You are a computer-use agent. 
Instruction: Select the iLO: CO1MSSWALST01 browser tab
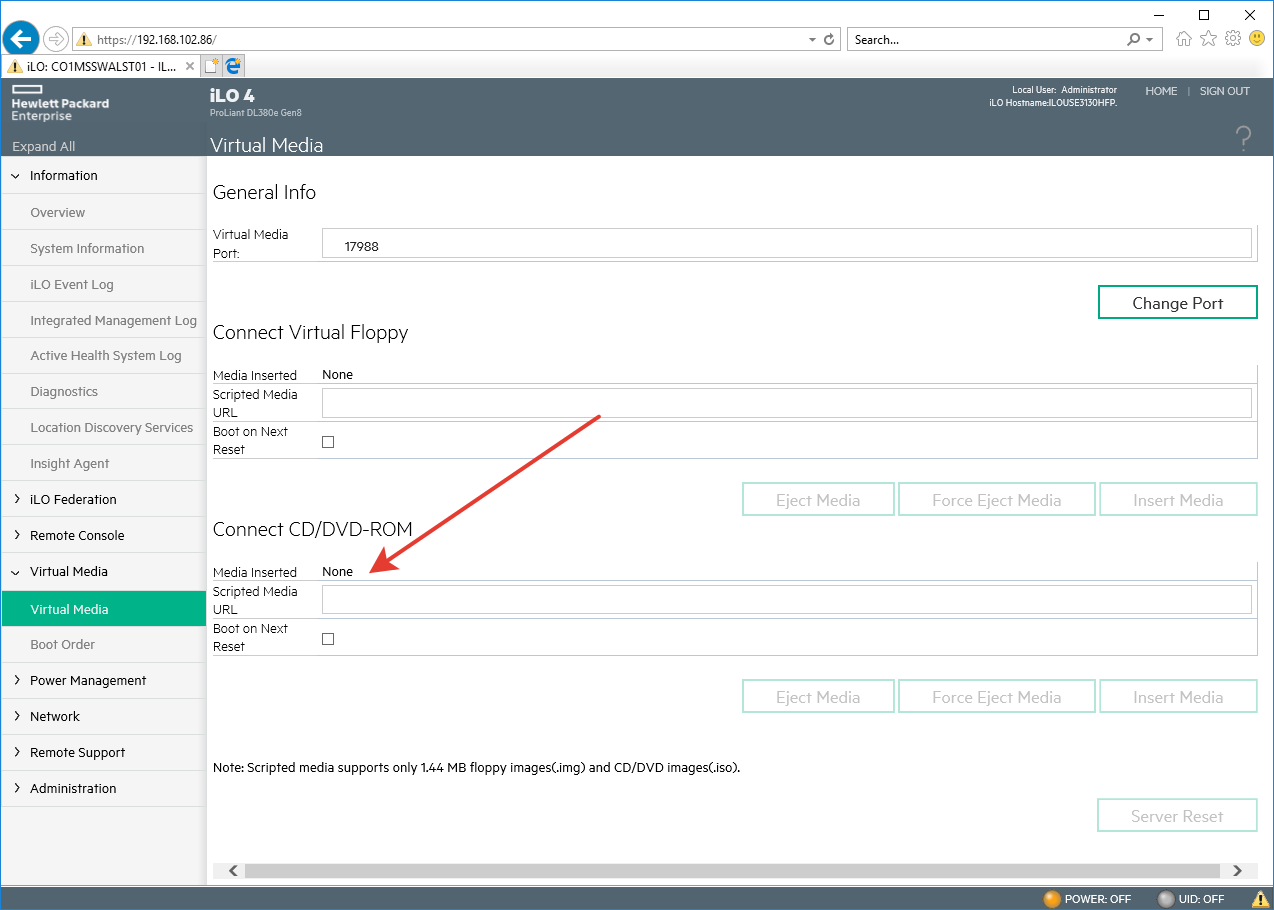click(x=100, y=66)
